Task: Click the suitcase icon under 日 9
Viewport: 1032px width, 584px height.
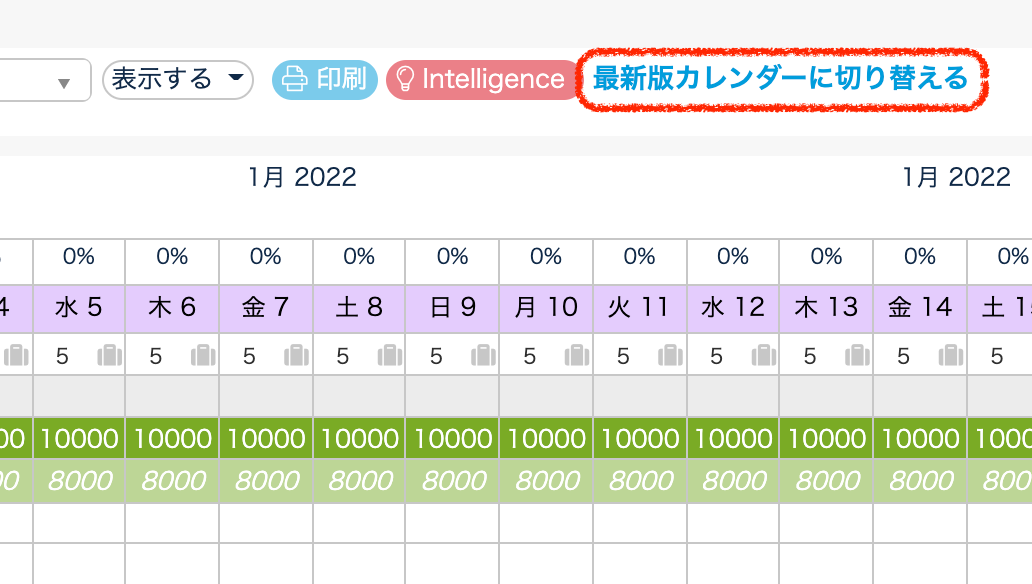Action: click(483, 356)
